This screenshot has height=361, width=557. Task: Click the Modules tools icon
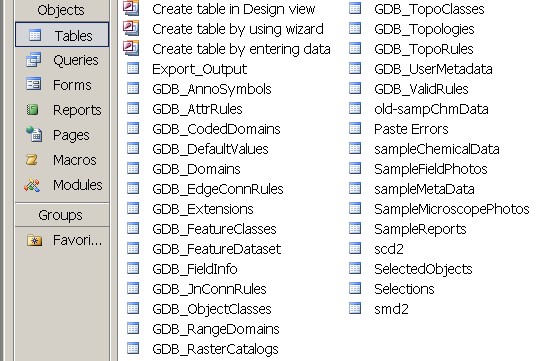[x=32, y=185]
